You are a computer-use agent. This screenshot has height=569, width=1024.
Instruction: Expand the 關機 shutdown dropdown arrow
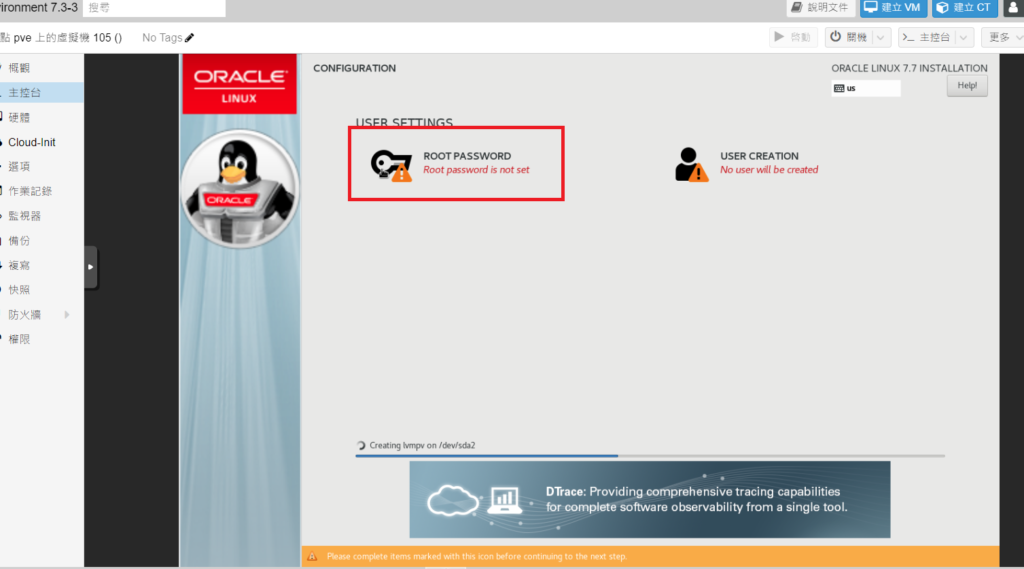tap(880, 38)
